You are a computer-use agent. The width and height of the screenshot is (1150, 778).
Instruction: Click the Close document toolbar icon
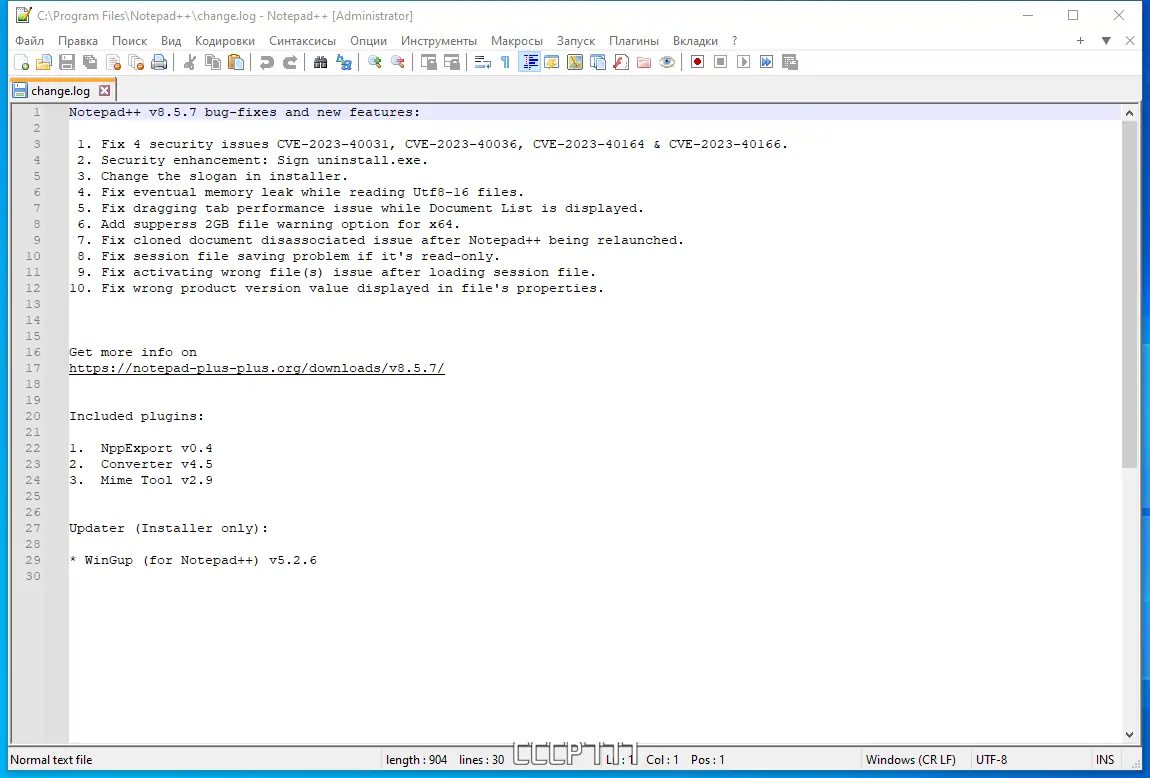tap(113, 62)
